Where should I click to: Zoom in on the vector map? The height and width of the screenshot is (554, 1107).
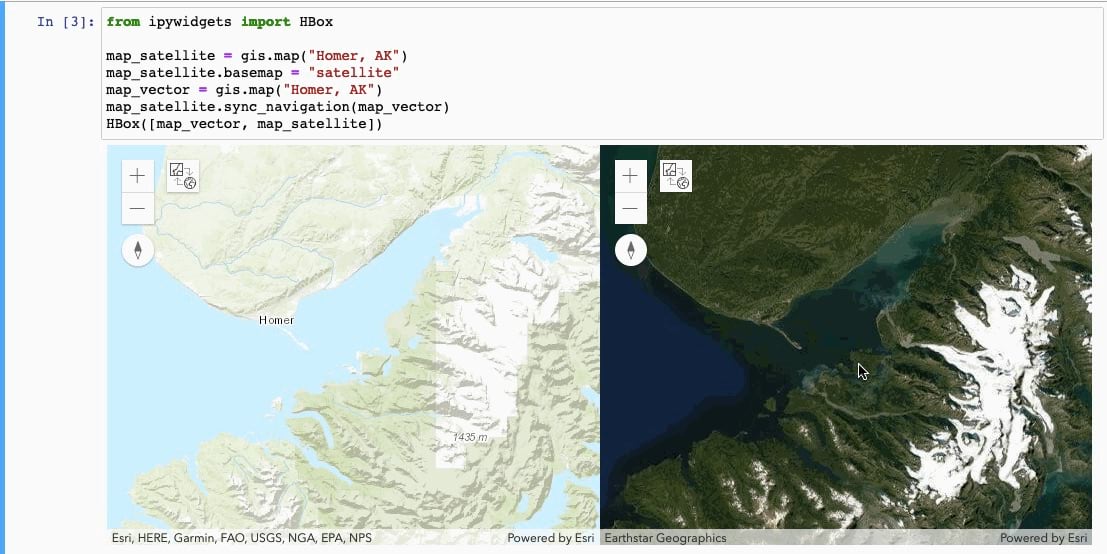(137, 176)
